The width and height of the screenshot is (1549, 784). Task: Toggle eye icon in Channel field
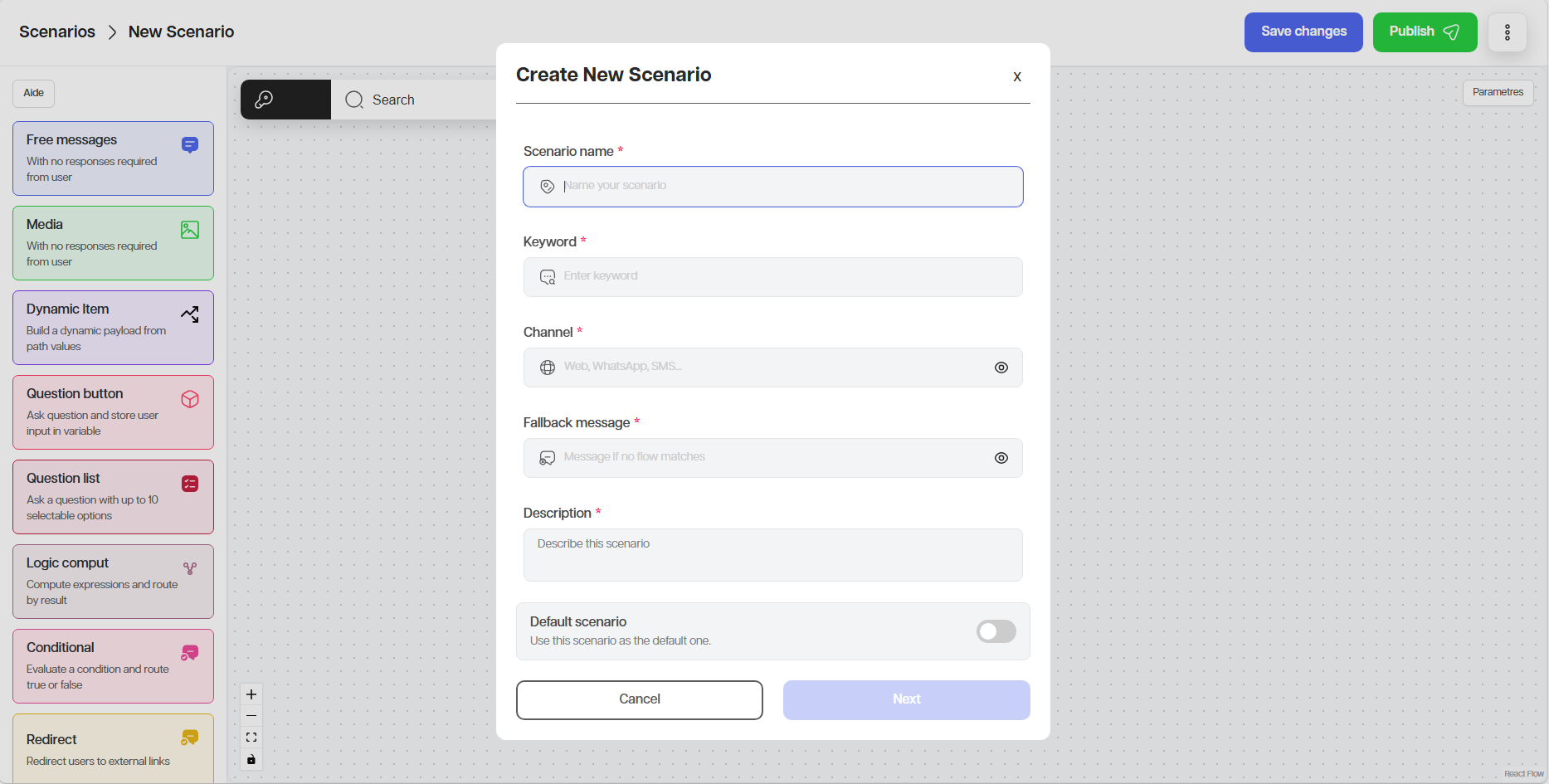click(1001, 368)
